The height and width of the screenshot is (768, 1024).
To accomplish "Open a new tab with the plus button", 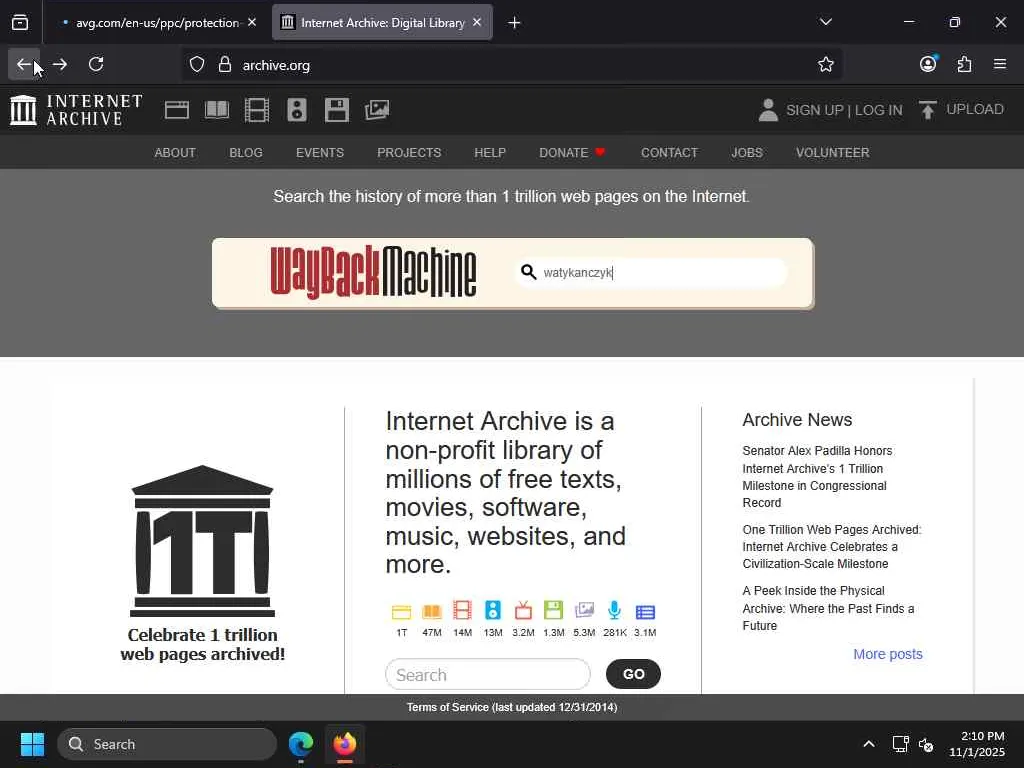I will (514, 23).
